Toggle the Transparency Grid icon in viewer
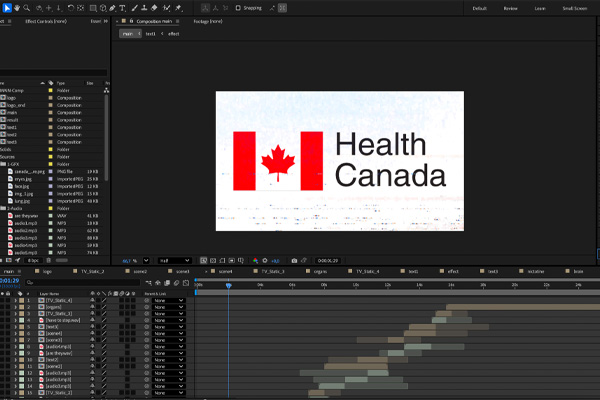 click(213, 261)
